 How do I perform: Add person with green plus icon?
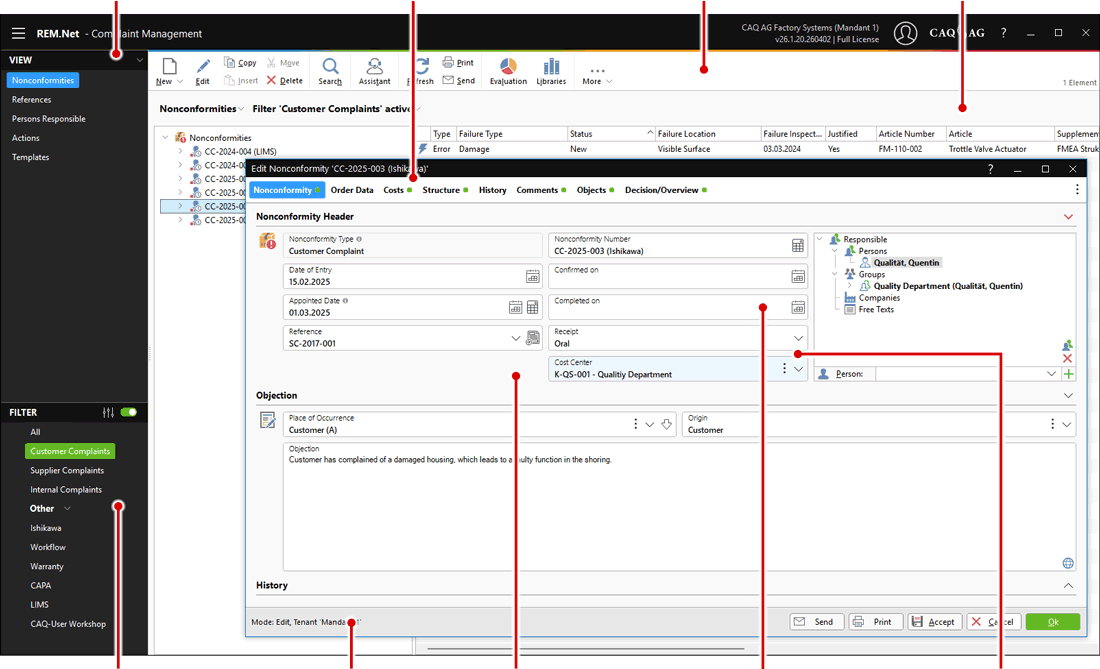click(x=1068, y=374)
